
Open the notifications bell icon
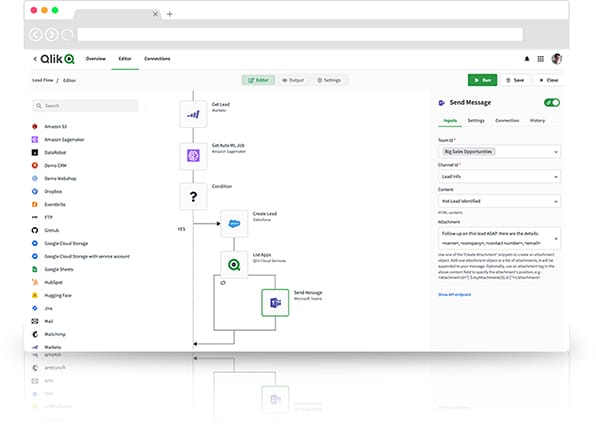tap(527, 59)
